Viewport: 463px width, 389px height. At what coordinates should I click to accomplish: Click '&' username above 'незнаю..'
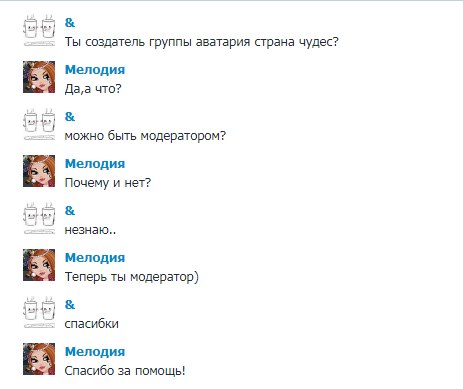[x=70, y=211]
